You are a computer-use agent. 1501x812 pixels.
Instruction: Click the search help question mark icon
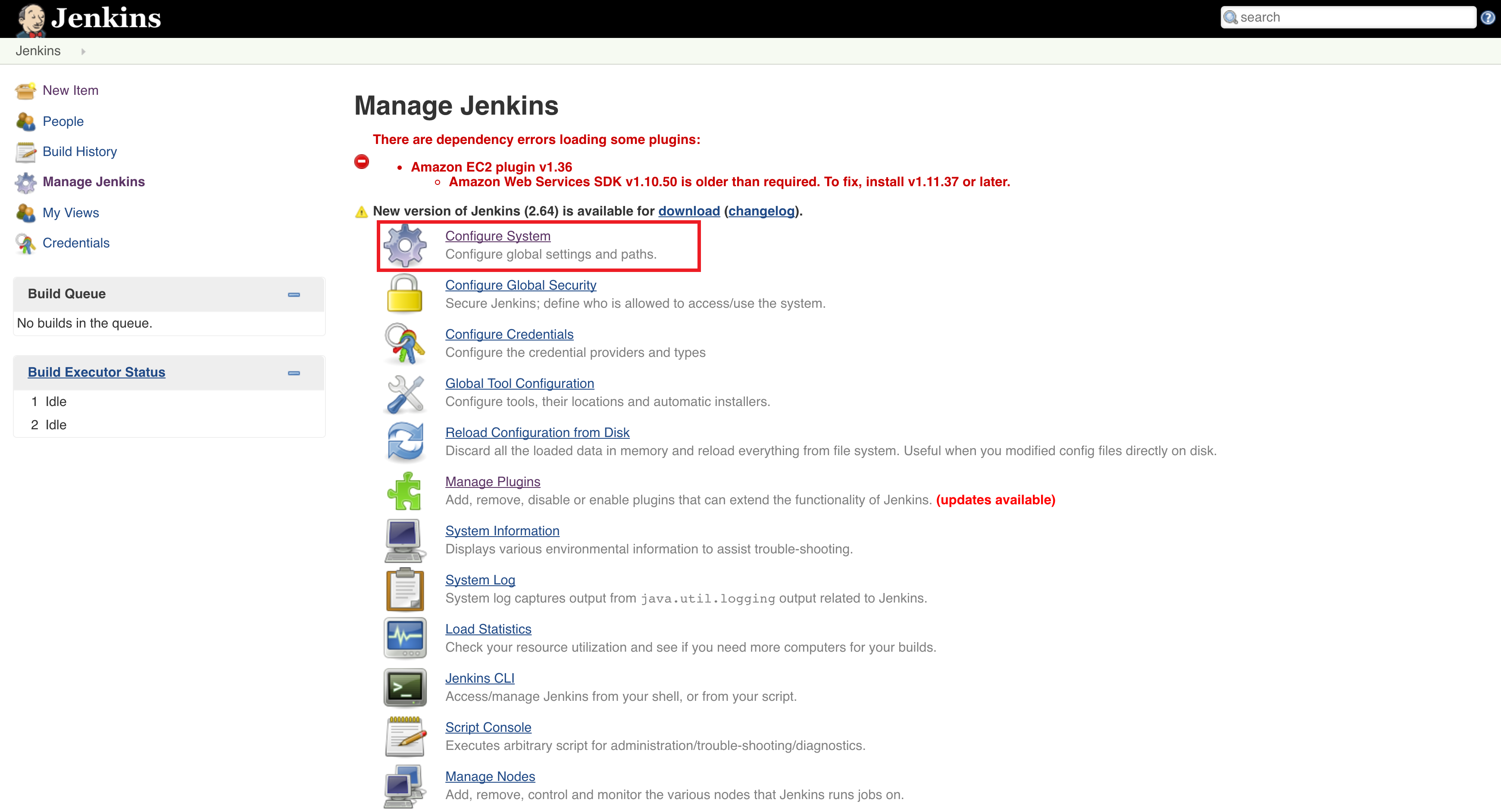pos(1488,18)
